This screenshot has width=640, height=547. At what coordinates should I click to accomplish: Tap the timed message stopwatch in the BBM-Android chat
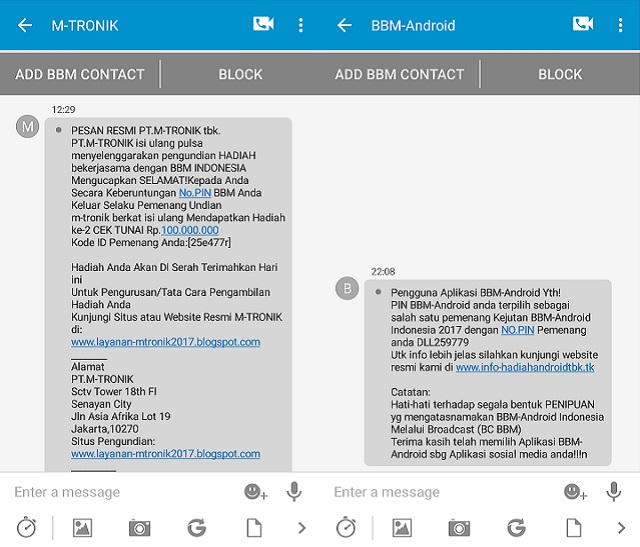[346, 527]
